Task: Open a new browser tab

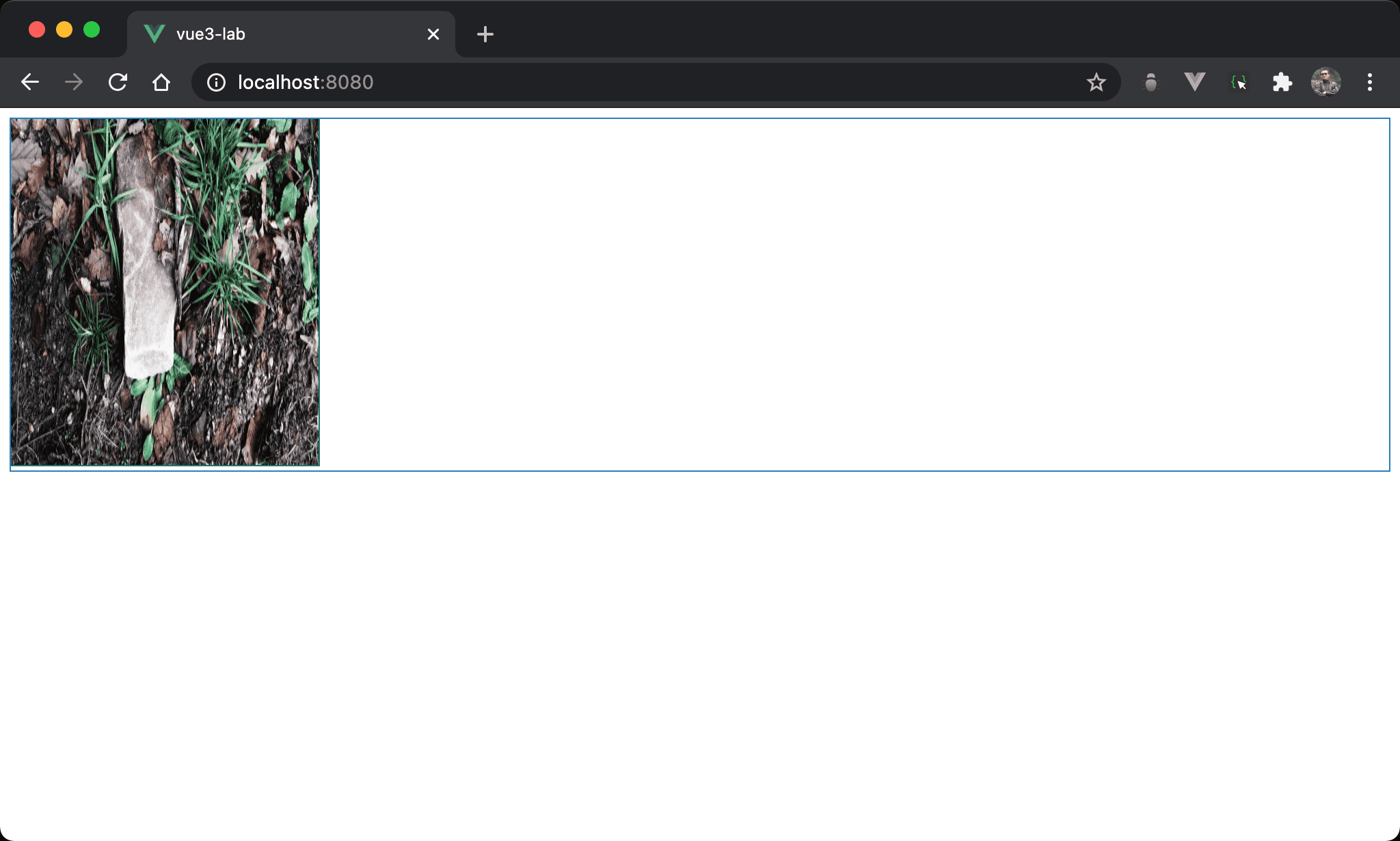Action: [485, 34]
